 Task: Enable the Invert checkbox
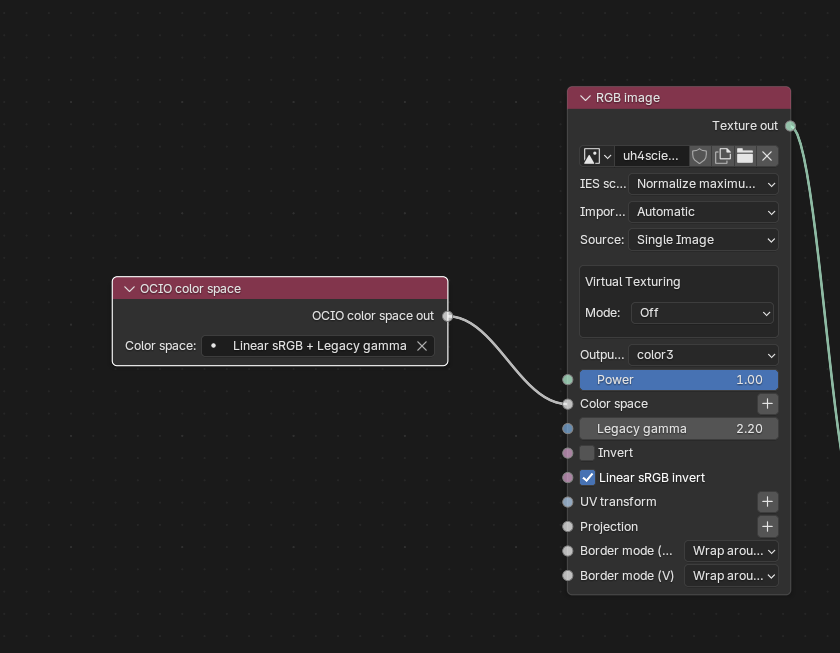pos(588,453)
